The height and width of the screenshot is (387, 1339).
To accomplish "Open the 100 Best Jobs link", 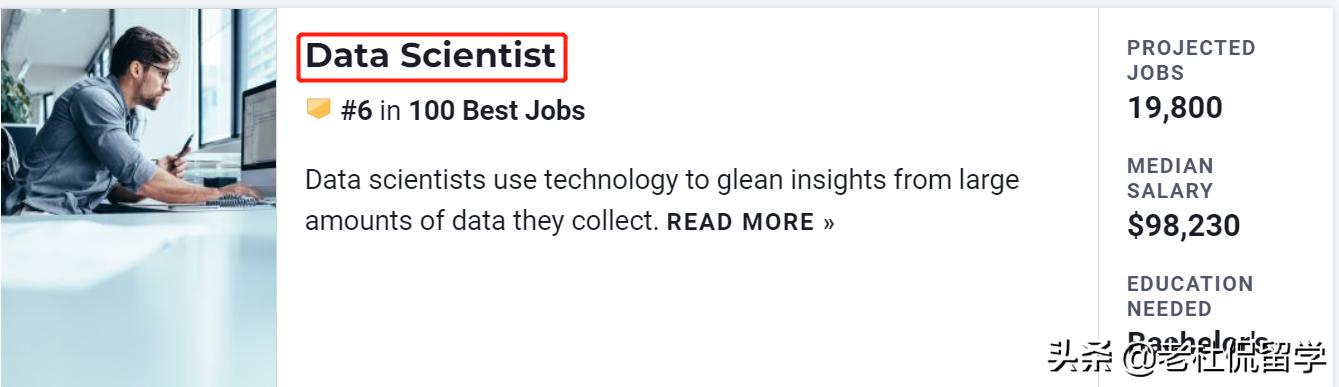I will click(x=497, y=110).
